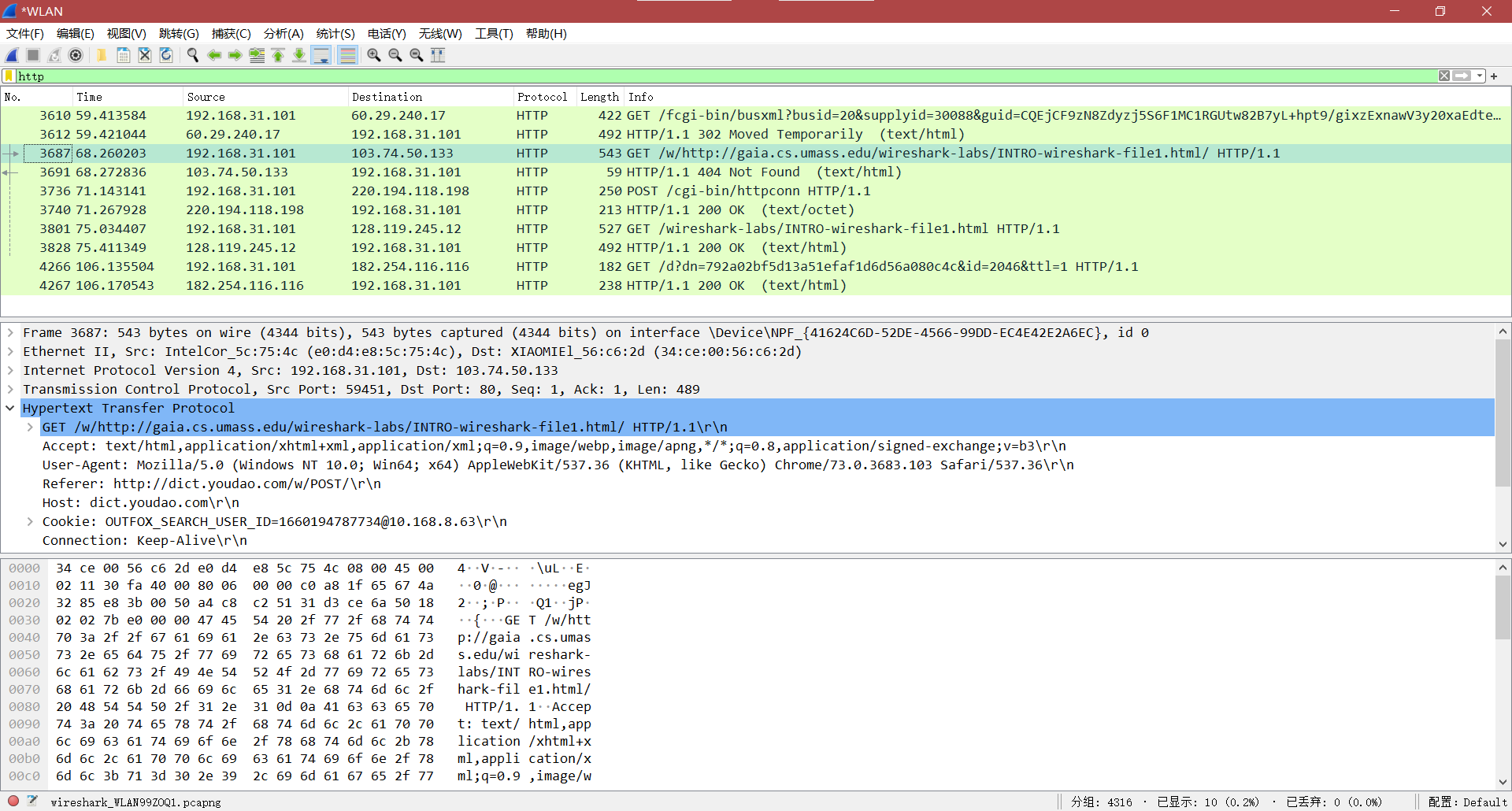Close the capture file icon

click(145, 55)
